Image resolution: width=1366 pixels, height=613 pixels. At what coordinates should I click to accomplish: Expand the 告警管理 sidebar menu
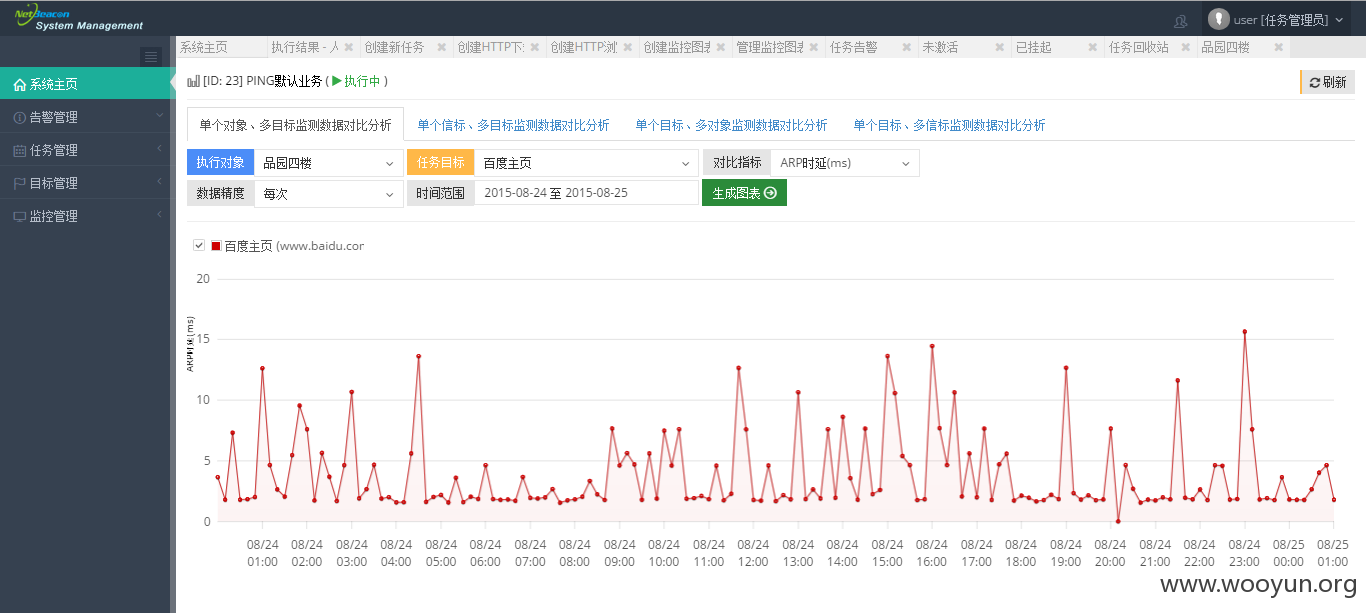click(85, 117)
